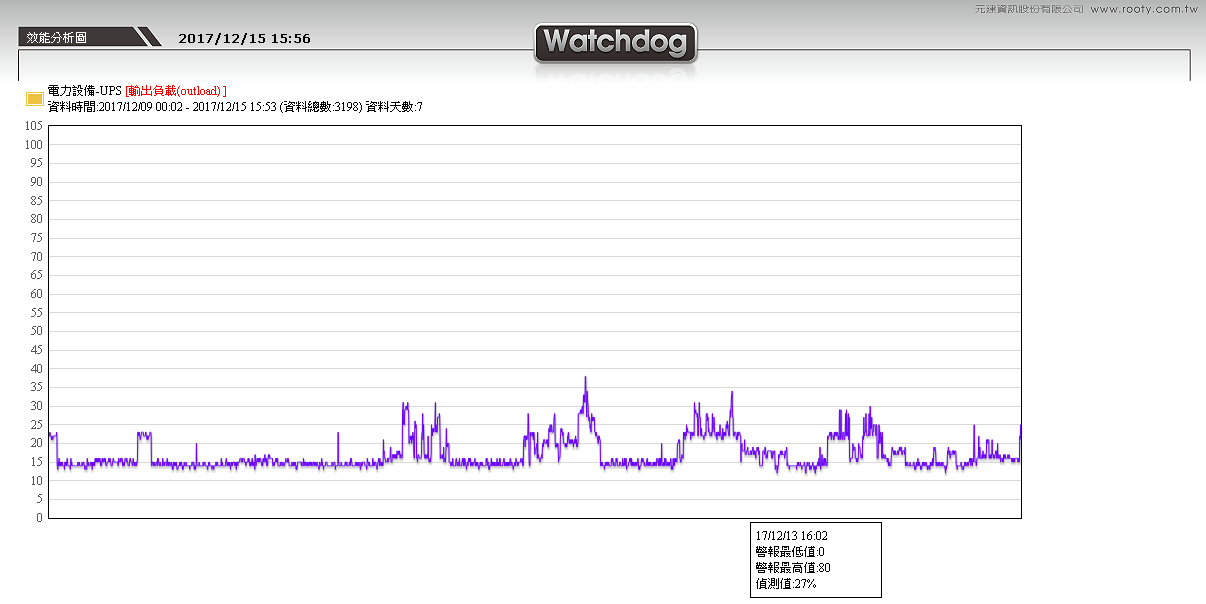Click the highest peak in the chart
1206x604 pixels.
pyautogui.click(x=585, y=378)
